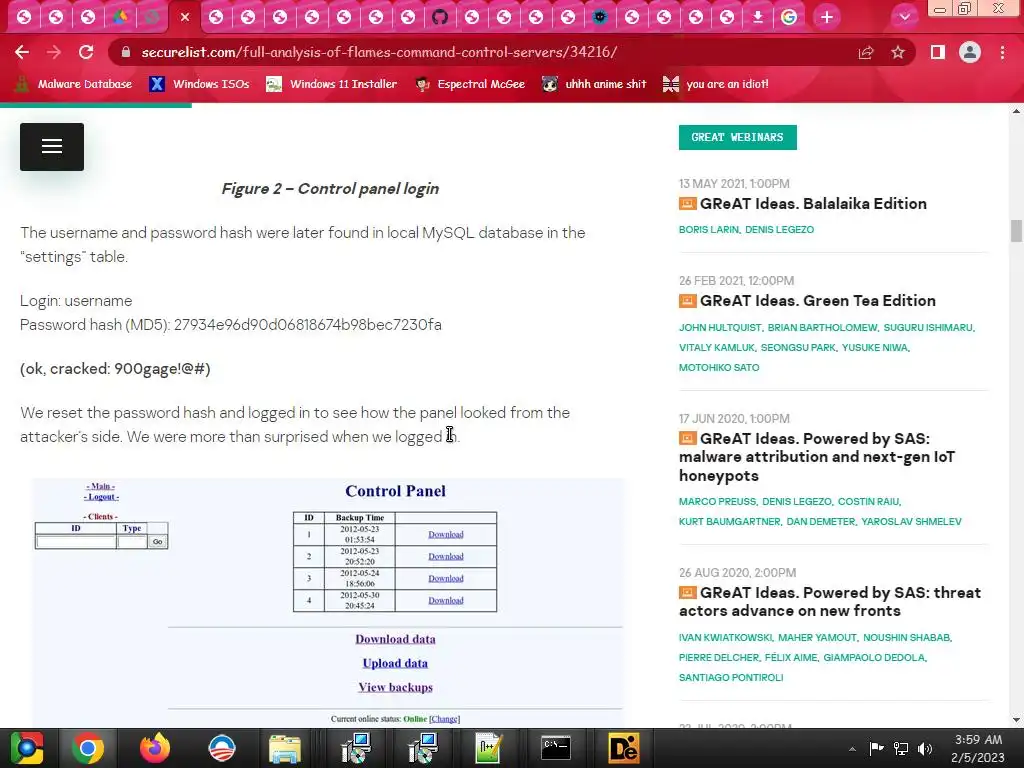Open GReAT Ideas. Balalaika Edition webinar
This screenshot has width=1024, height=768.
pyautogui.click(x=813, y=204)
